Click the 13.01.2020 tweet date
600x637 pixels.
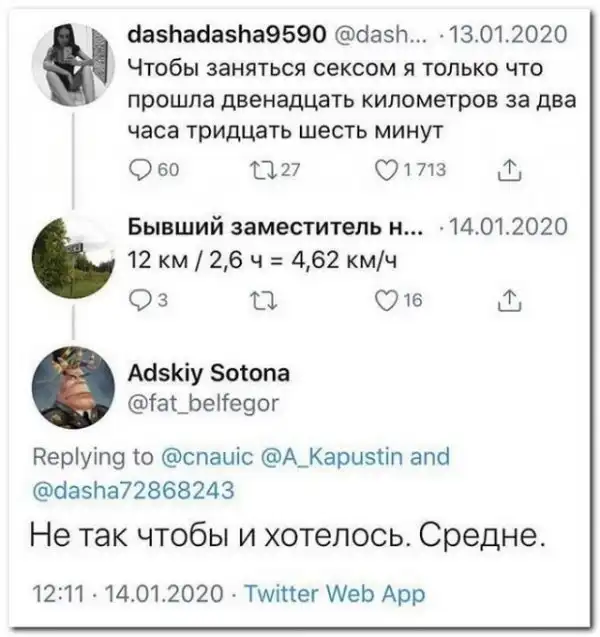(509, 34)
